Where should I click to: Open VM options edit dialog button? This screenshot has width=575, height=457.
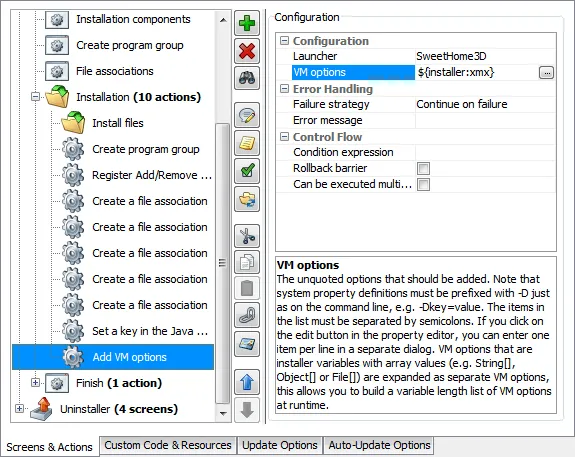tap(546, 73)
